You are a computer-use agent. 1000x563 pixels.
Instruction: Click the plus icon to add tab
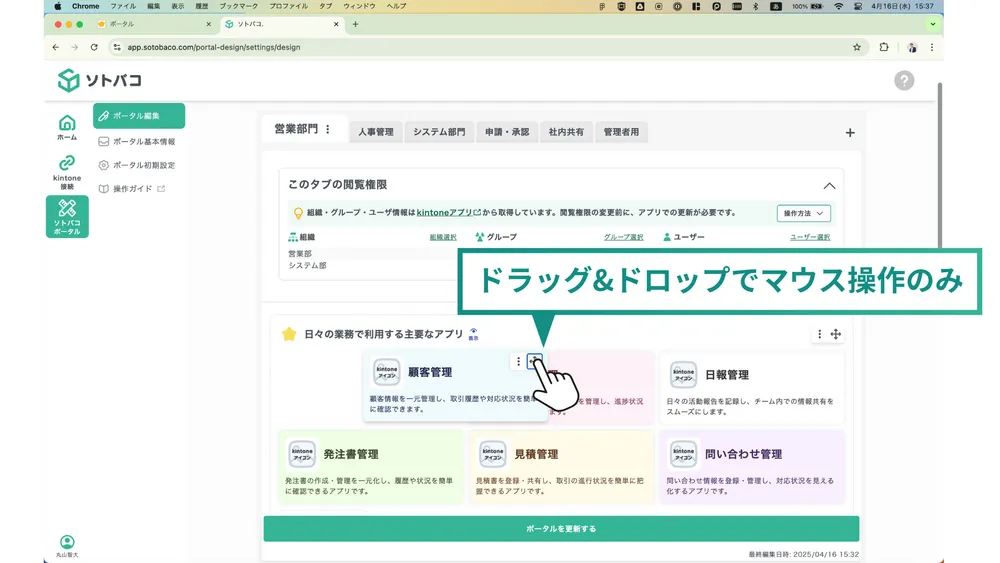(x=850, y=133)
